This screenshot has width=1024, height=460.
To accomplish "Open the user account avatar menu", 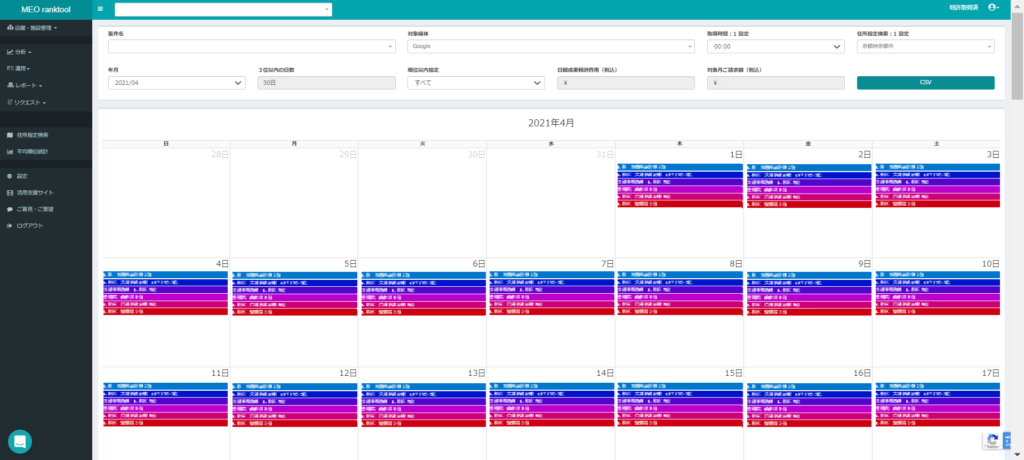I will click(993, 7).
